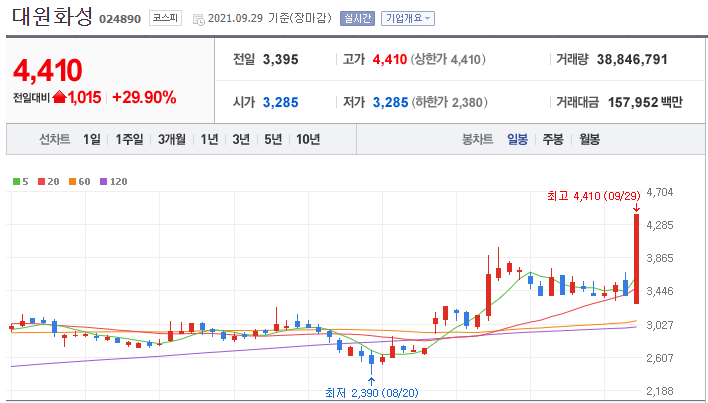
Task: Select the 1주일 line chart tab
Action: [x=129, y=139]
